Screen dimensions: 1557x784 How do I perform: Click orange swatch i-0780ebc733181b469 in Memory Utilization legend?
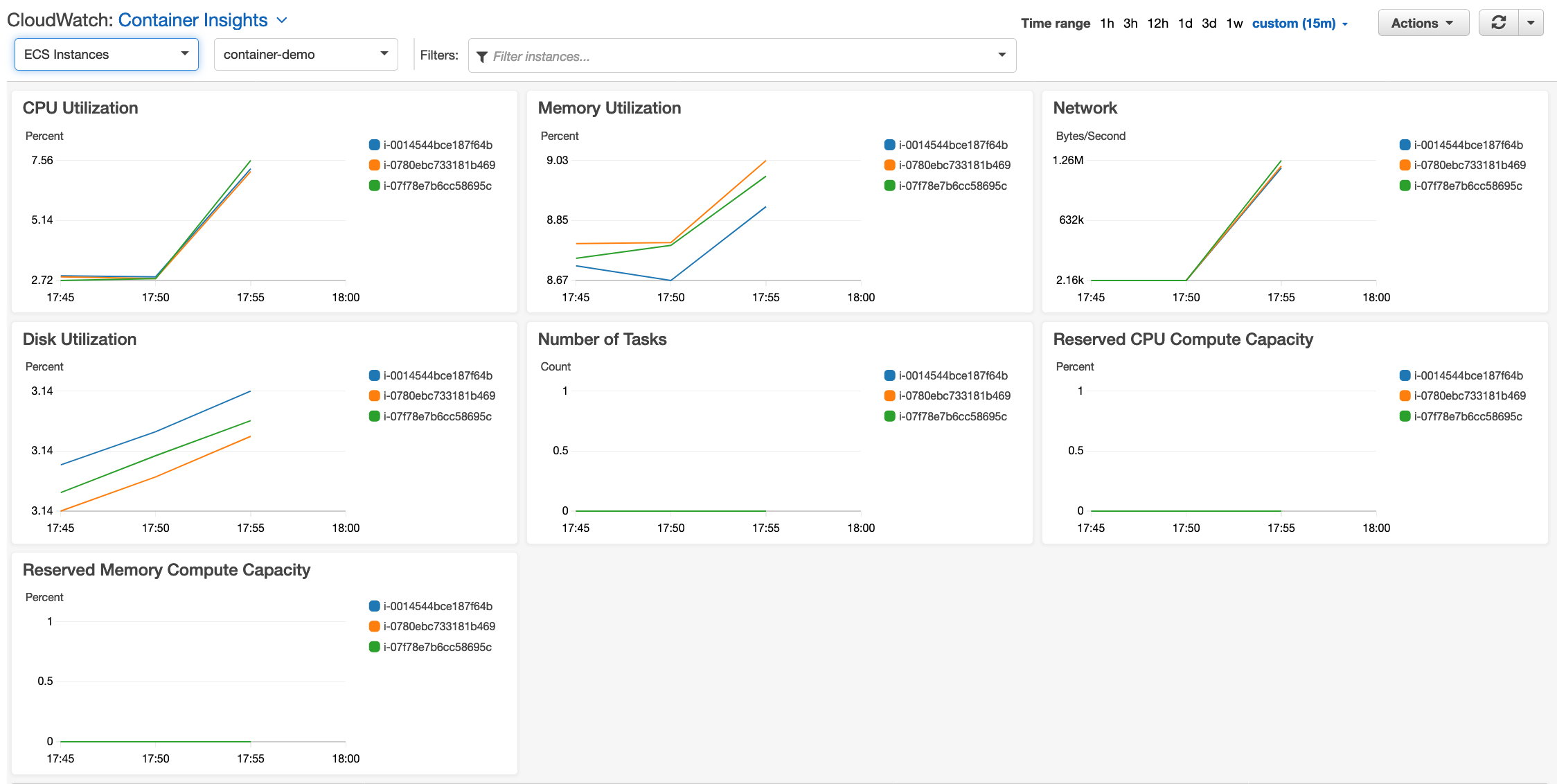tap(889, 165)
